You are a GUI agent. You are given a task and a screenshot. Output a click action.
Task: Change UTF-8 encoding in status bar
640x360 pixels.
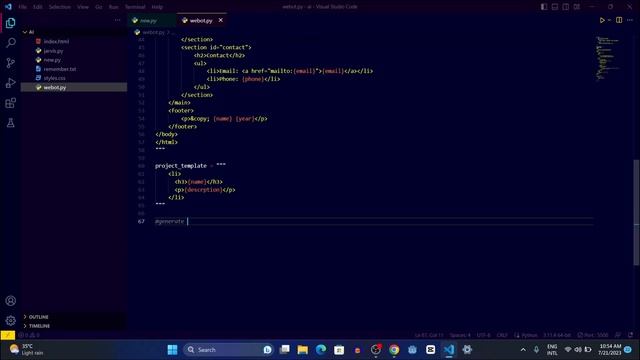pos(484,335)
